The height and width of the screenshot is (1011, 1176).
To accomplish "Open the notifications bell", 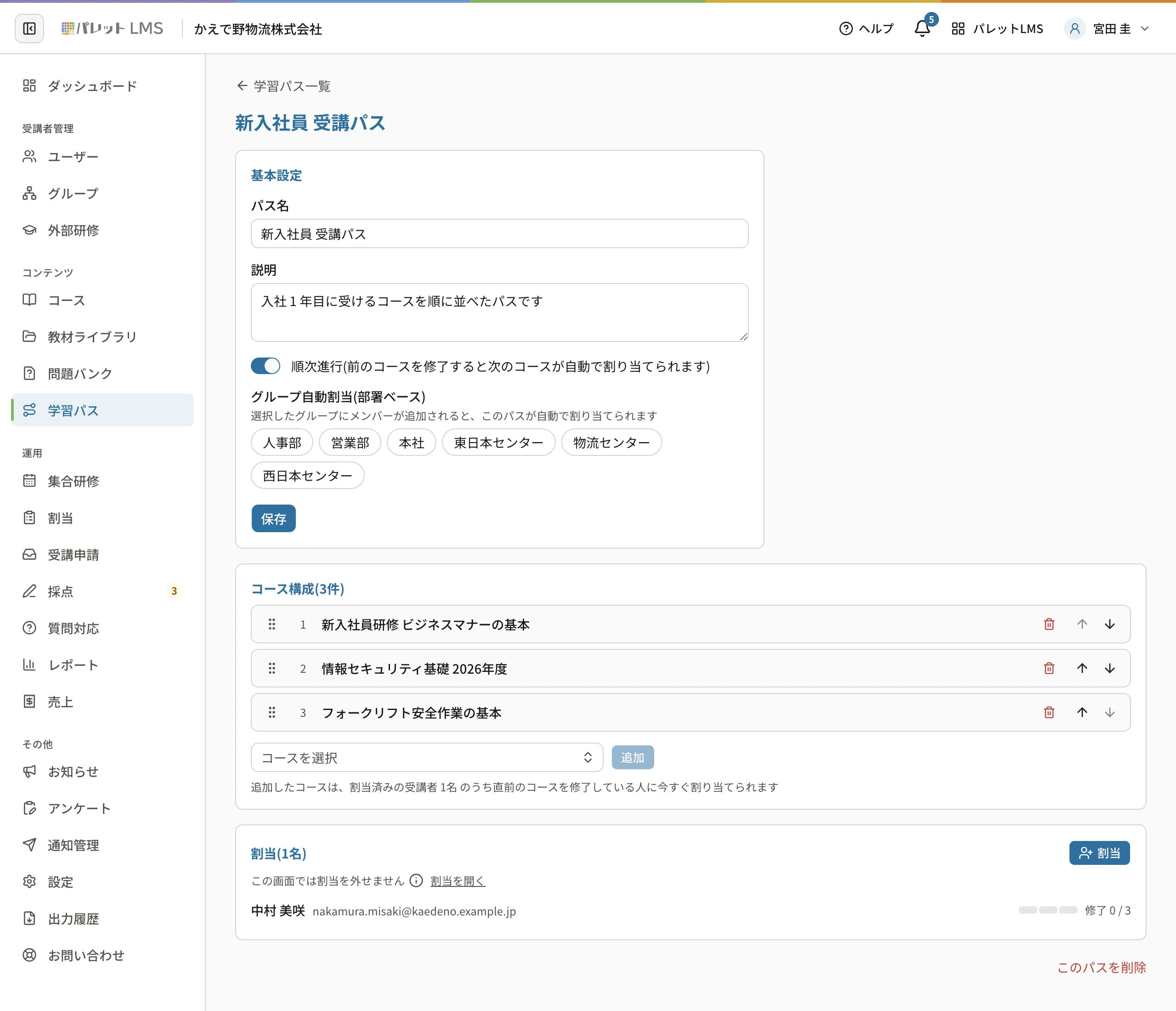I will (x=922, y=28).
